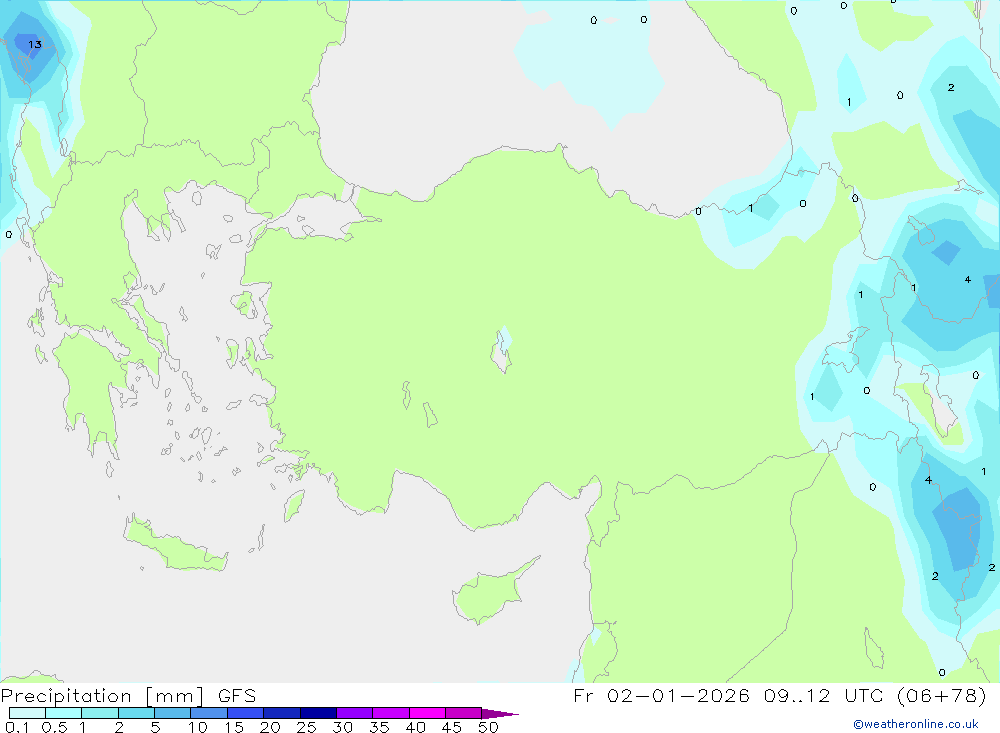Pick the legend swatch between 20 and 25
This screenshot has height=733, width=1000.
click(282, 713)
